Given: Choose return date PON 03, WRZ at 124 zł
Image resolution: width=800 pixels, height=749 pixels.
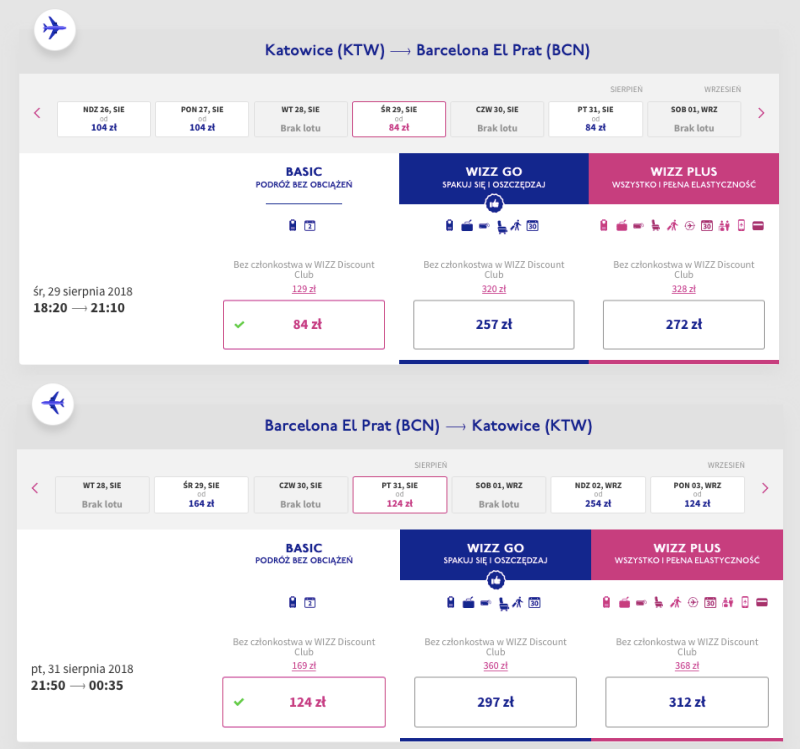Looking at the screenshot, I should 697,494.
